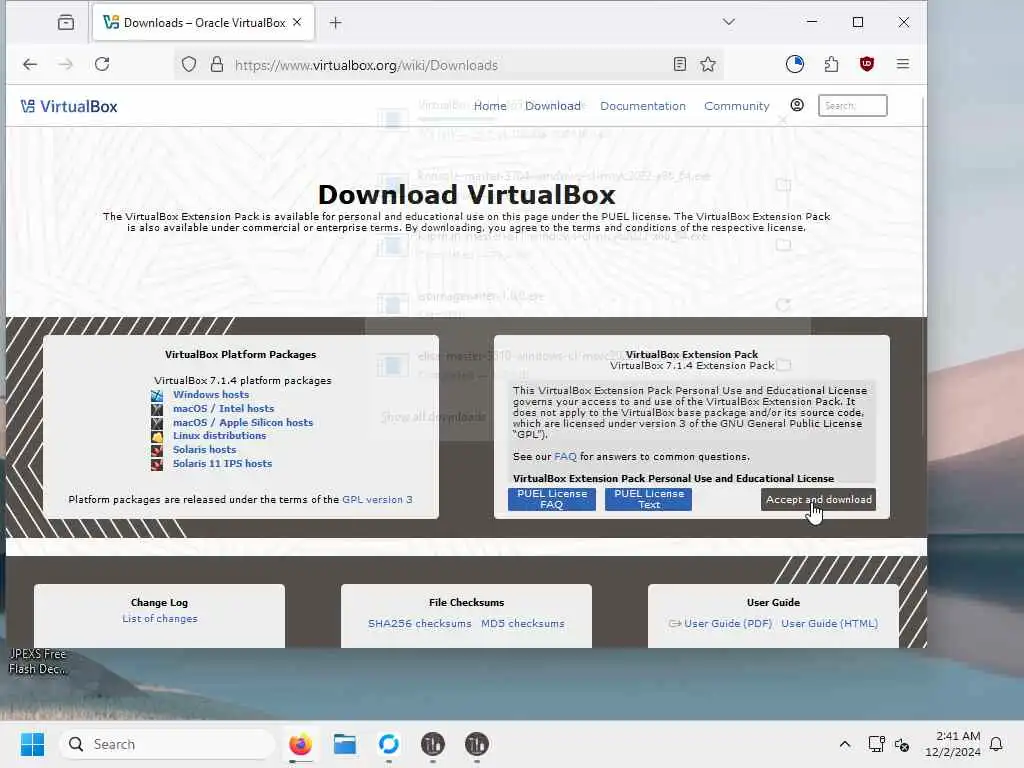Click the Accept and download button
The height and width of the screenshot is (768, 1024).
(x=818, y=500)
